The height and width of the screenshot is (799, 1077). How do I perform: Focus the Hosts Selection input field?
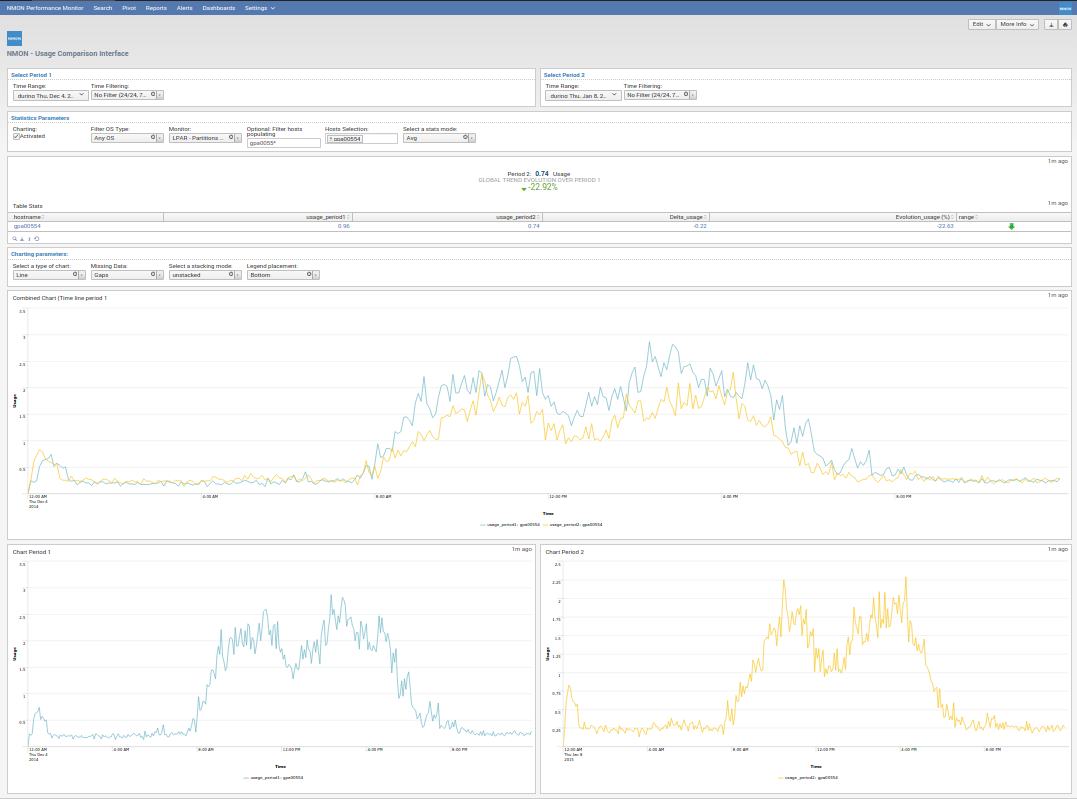pos(361,139)
